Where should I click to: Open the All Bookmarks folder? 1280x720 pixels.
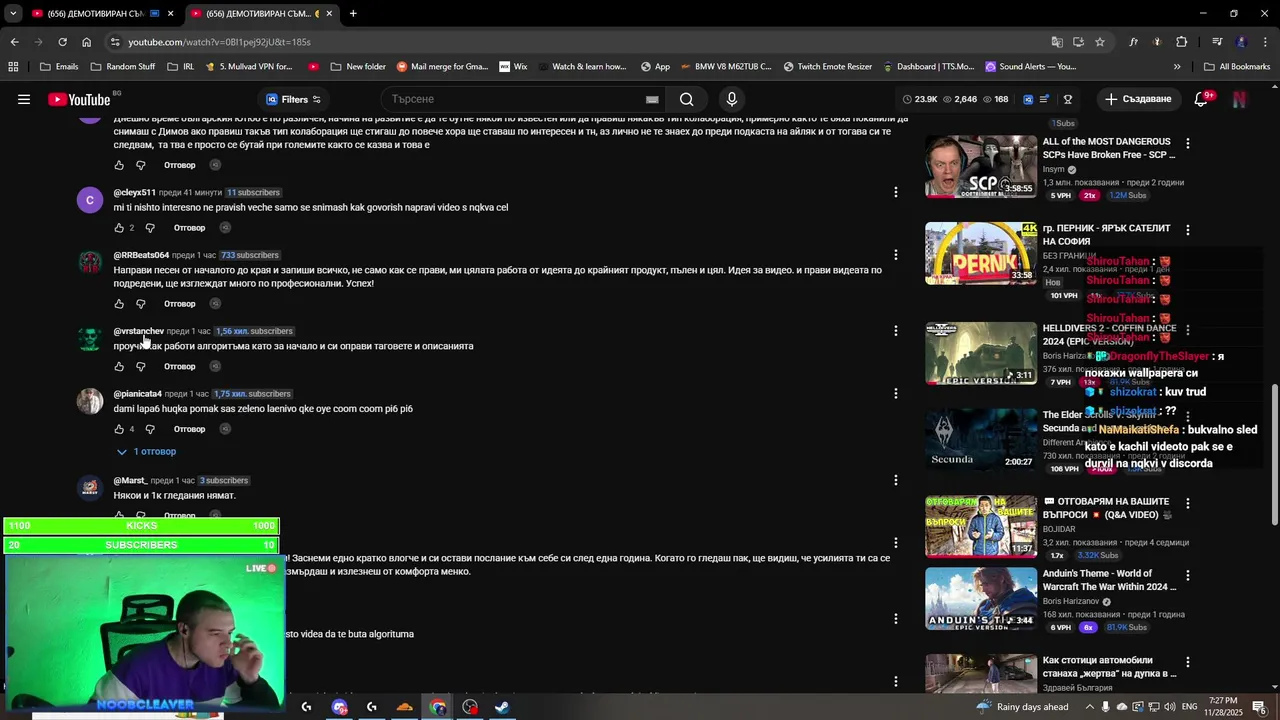click(1237, 67)
